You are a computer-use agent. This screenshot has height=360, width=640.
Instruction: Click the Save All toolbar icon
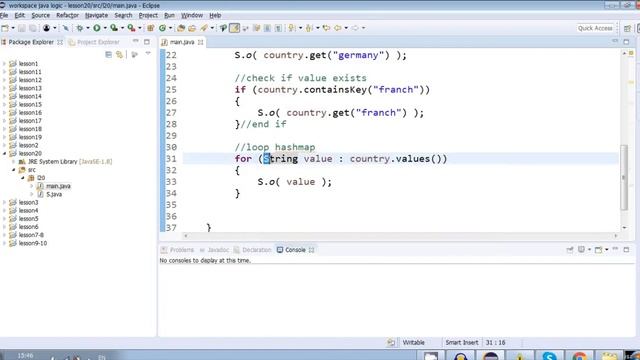click(33, 28)
